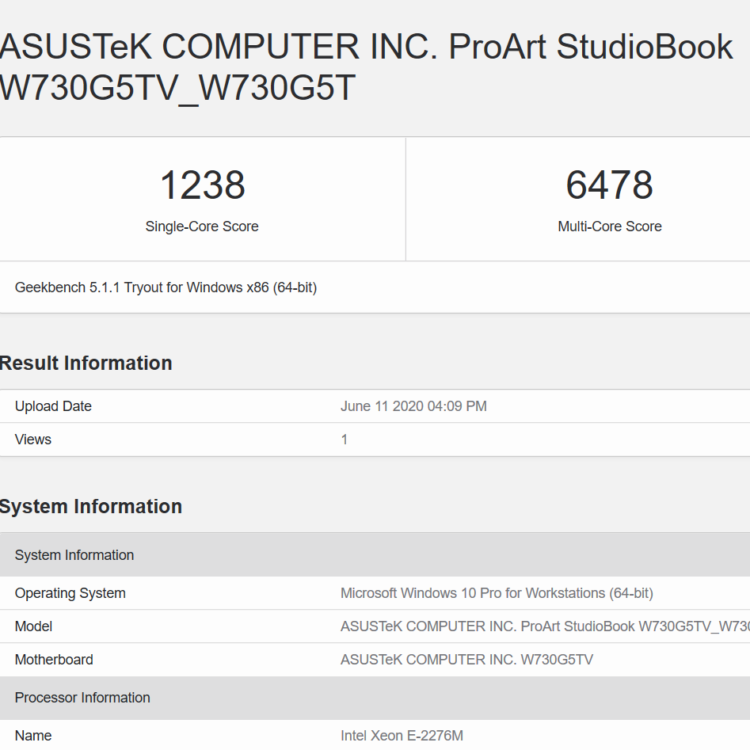Select the Motherboard row label

(54, 659)
